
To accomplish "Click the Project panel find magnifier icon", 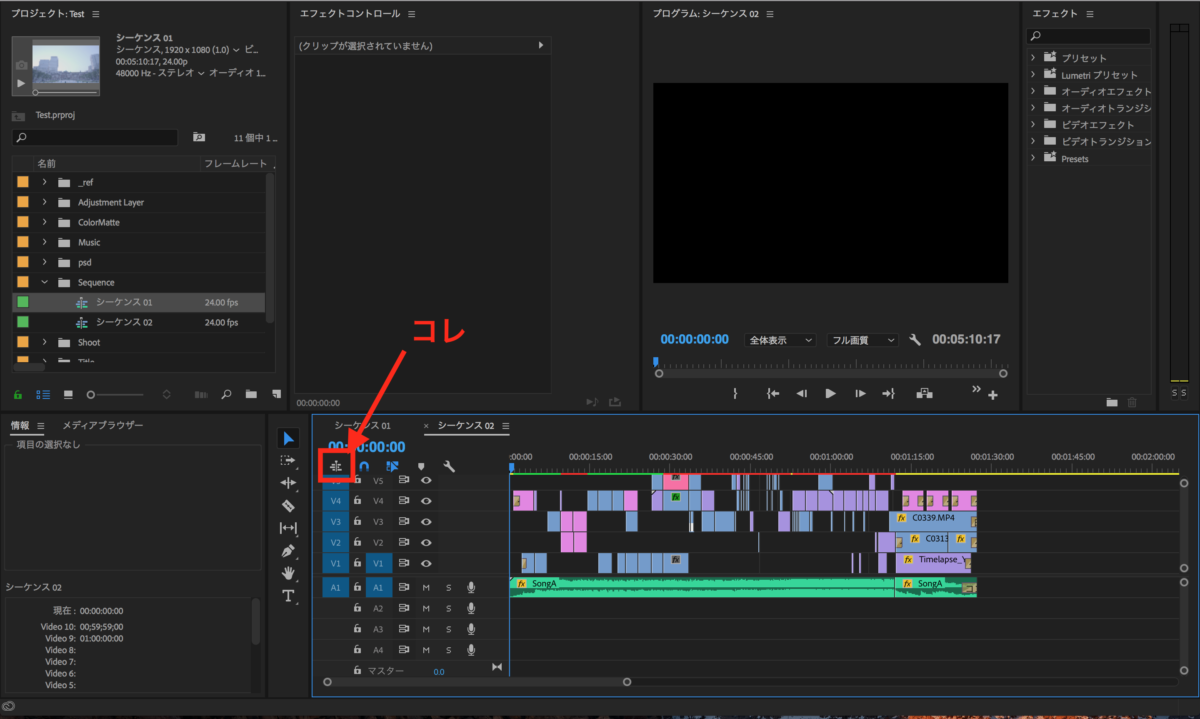I will pyautogui.click(x=227, y=394).
